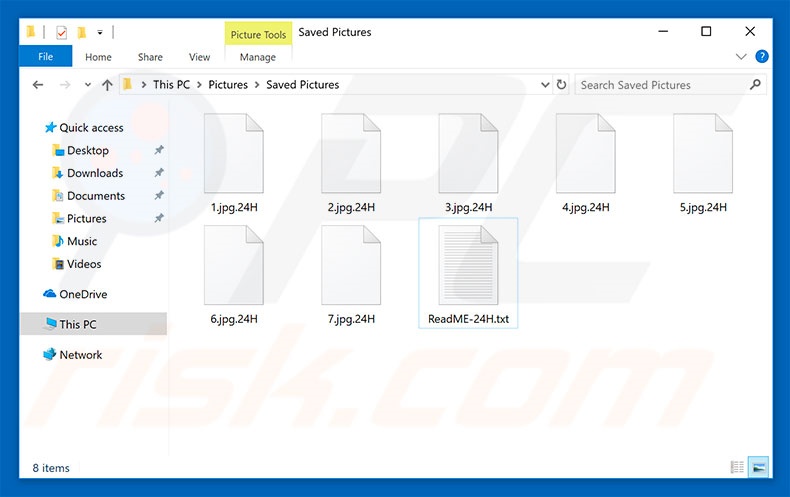Select the 6.jpg.24H file icon
790x497 pixels.
point(234,265)
